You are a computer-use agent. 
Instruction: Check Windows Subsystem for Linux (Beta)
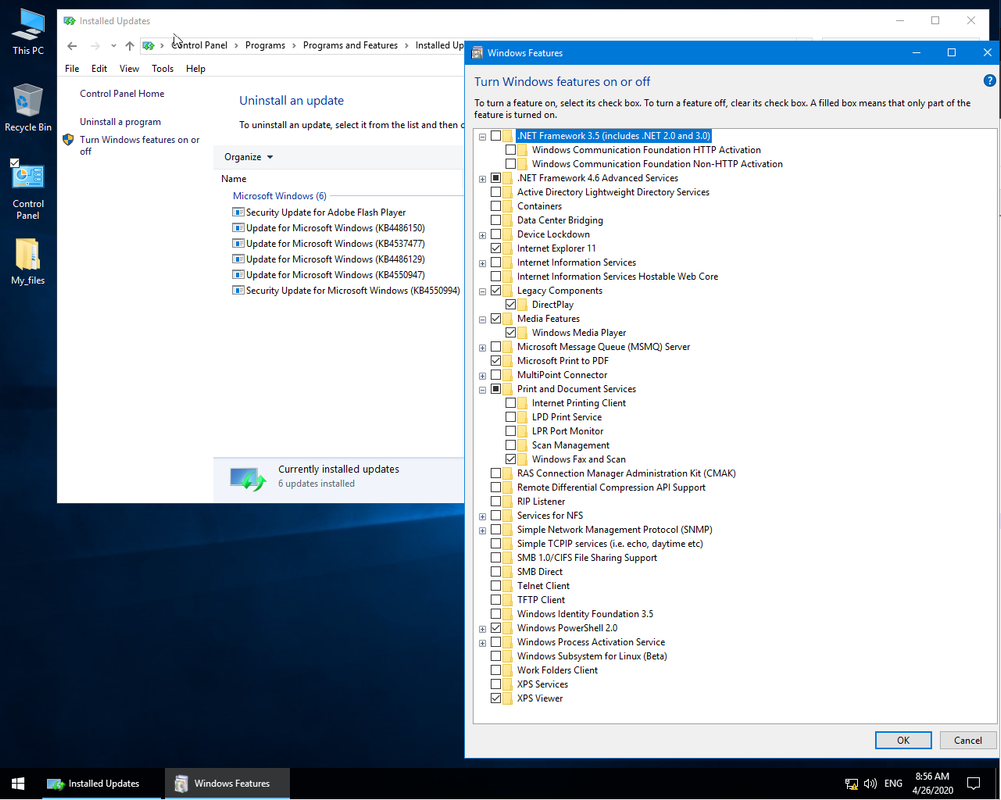pos(496,656)
